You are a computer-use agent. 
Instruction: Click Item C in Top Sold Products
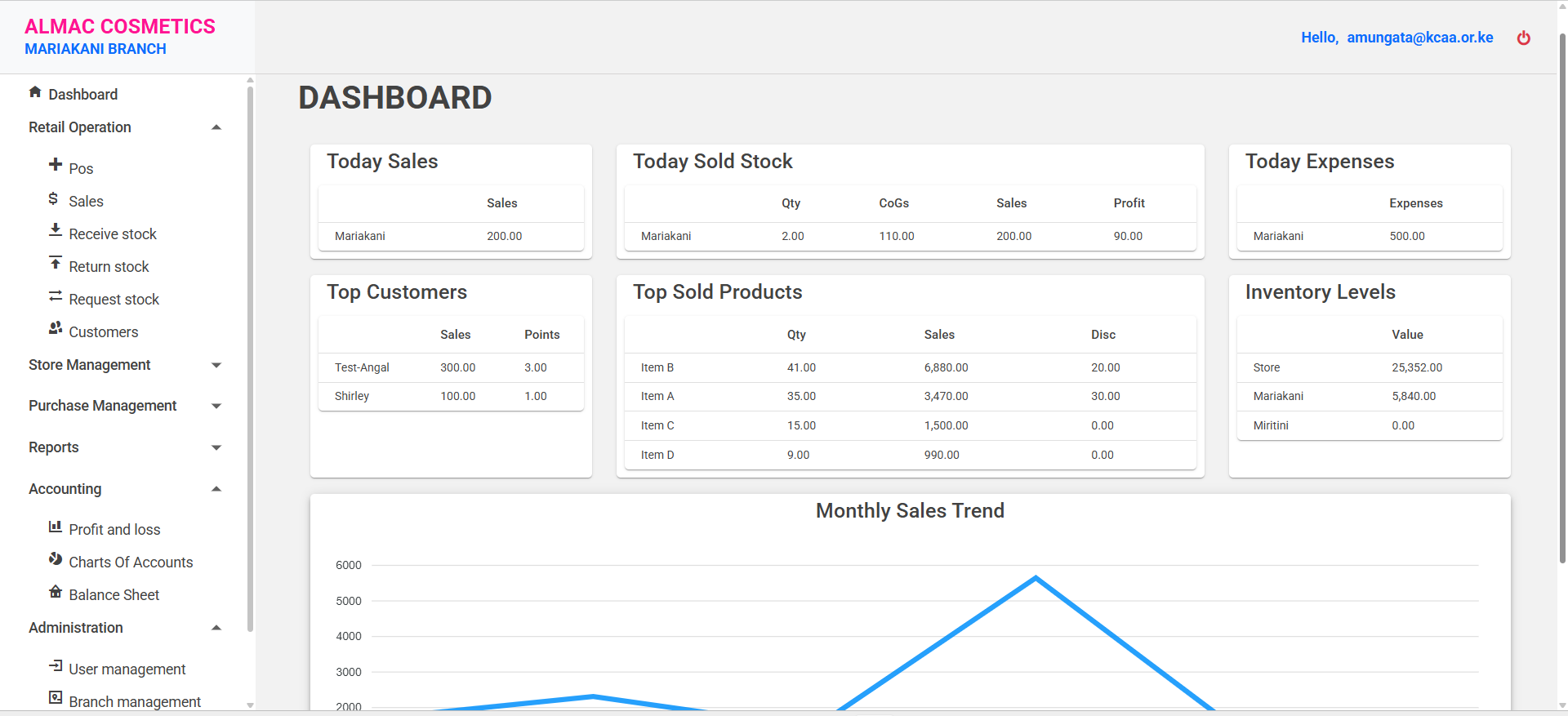(657, 425)
